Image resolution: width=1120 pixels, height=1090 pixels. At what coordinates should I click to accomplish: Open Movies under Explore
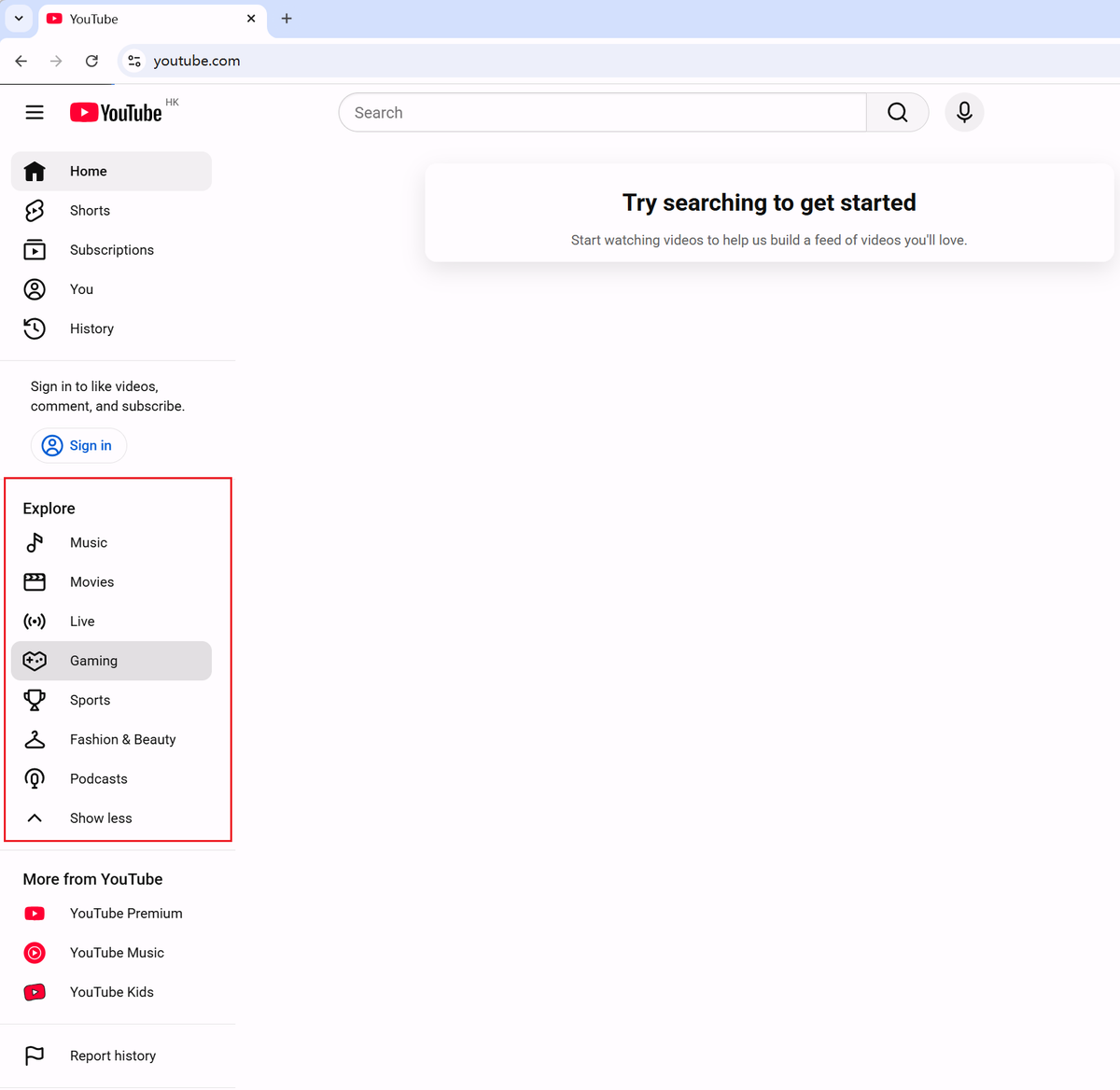click(x=111, y=582)
